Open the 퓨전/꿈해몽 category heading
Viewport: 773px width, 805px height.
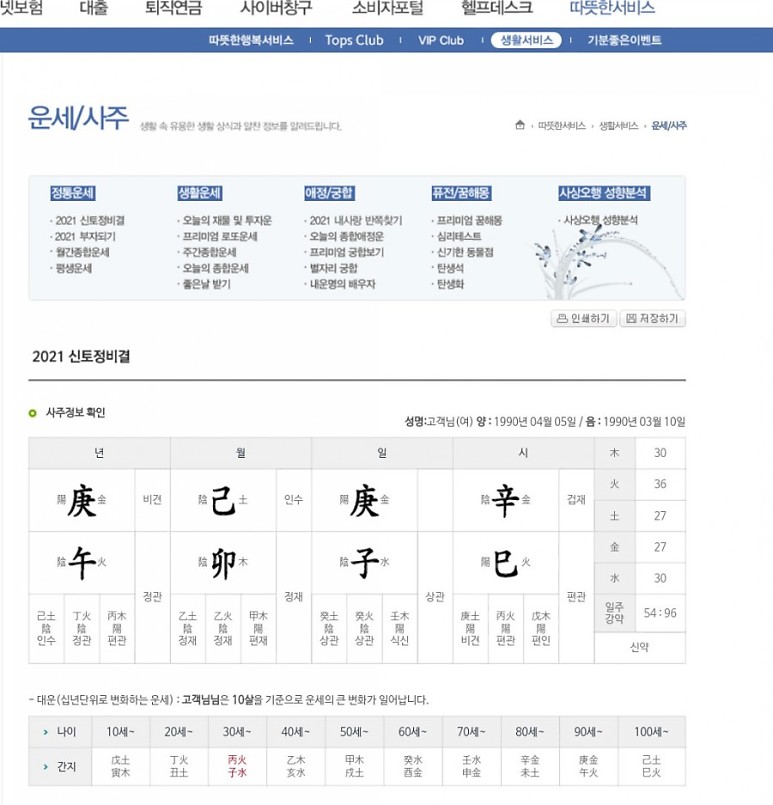click(x=461, y=193)
